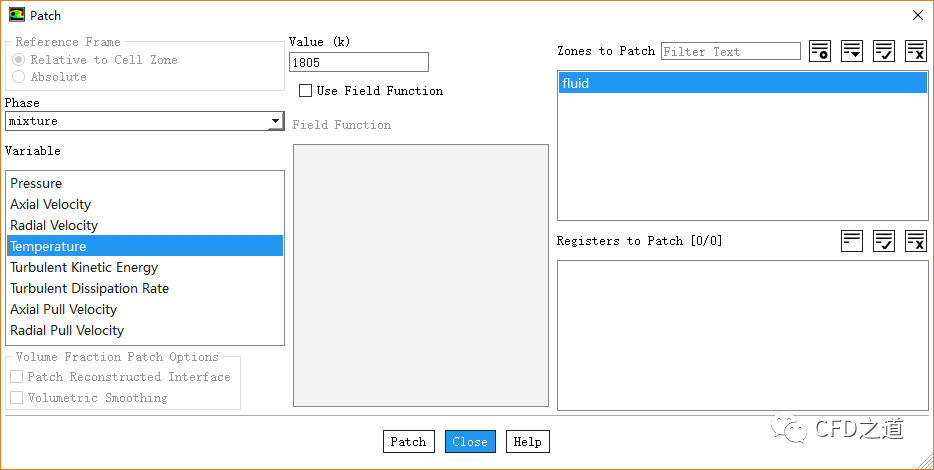Focus the Value (k) input field
The height and width of the screenshot is (470, 934).
point(358,62)
